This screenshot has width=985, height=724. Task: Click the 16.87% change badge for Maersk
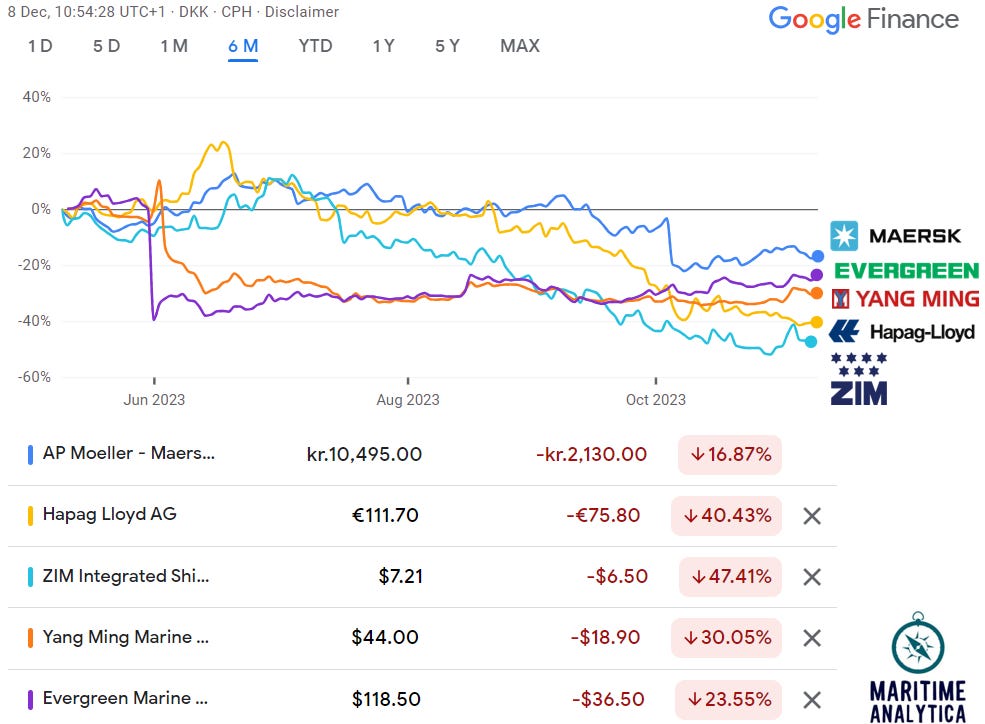point(730,455)
